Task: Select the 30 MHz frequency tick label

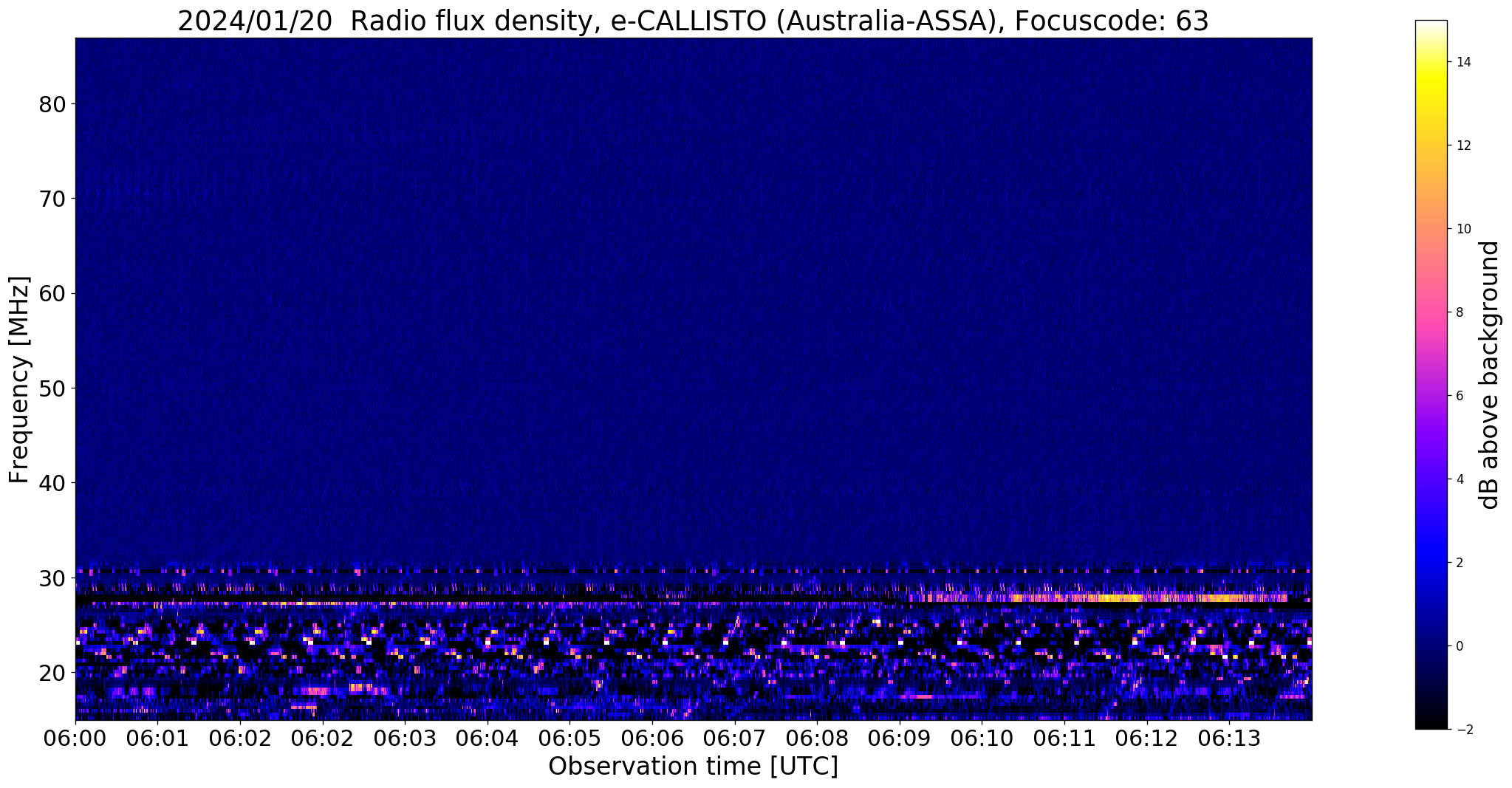Action: [x=52, y=578]
